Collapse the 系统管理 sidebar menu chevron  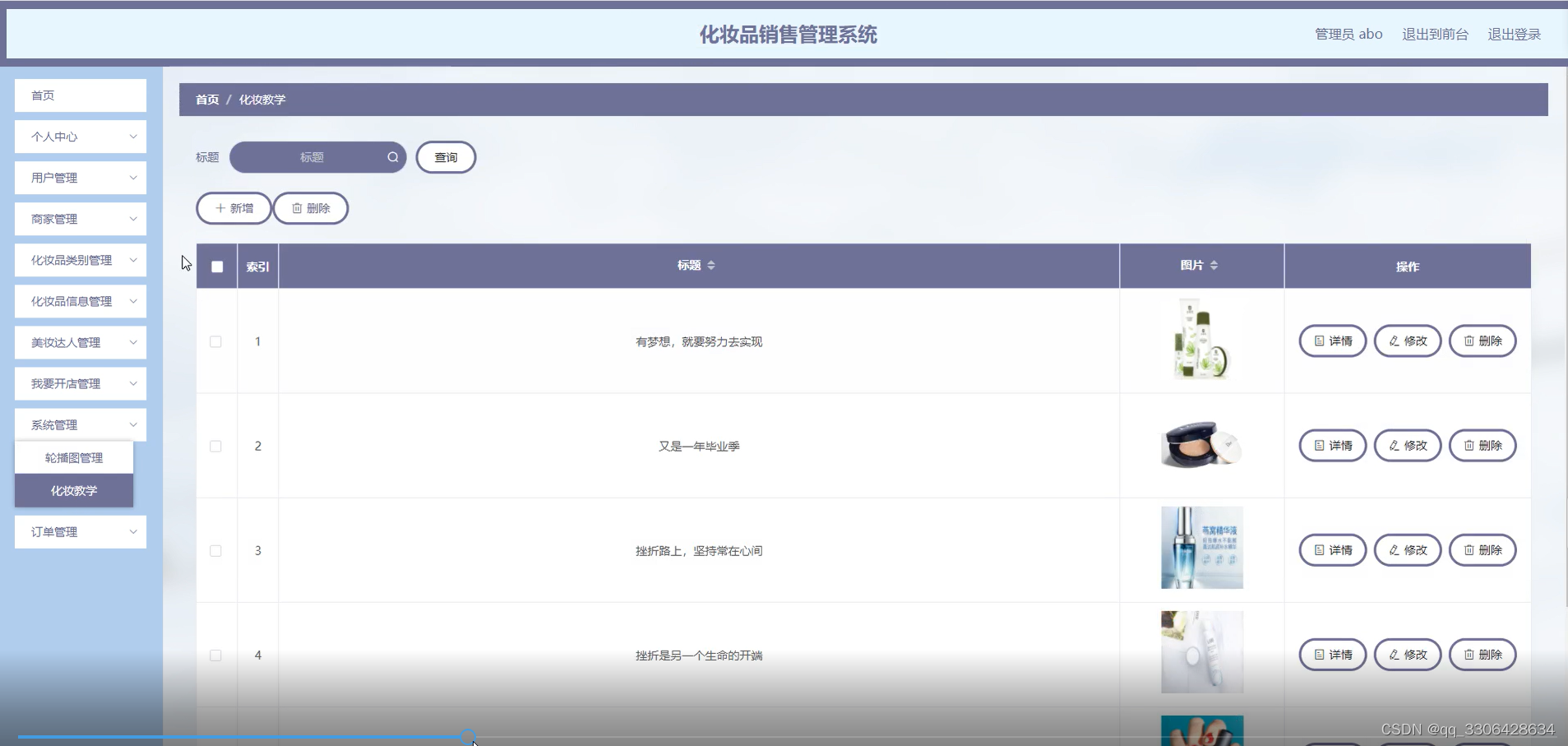133,424
